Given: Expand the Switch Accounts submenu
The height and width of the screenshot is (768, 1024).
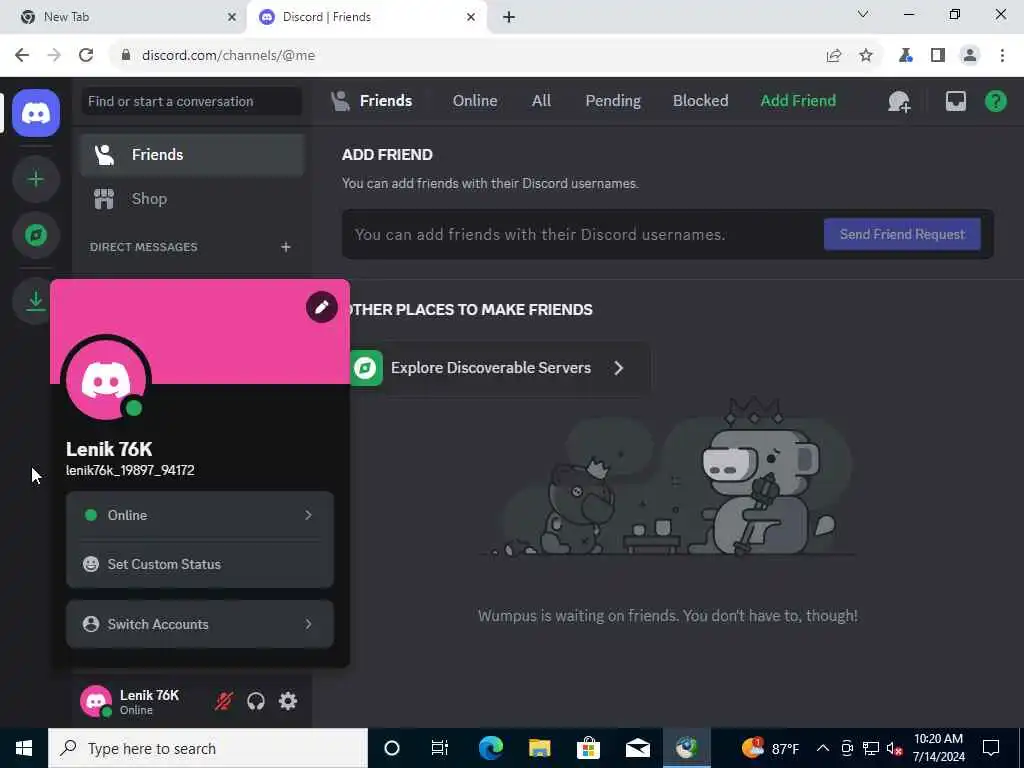Looking at the screenshot, I should click(x=200, y=624).
